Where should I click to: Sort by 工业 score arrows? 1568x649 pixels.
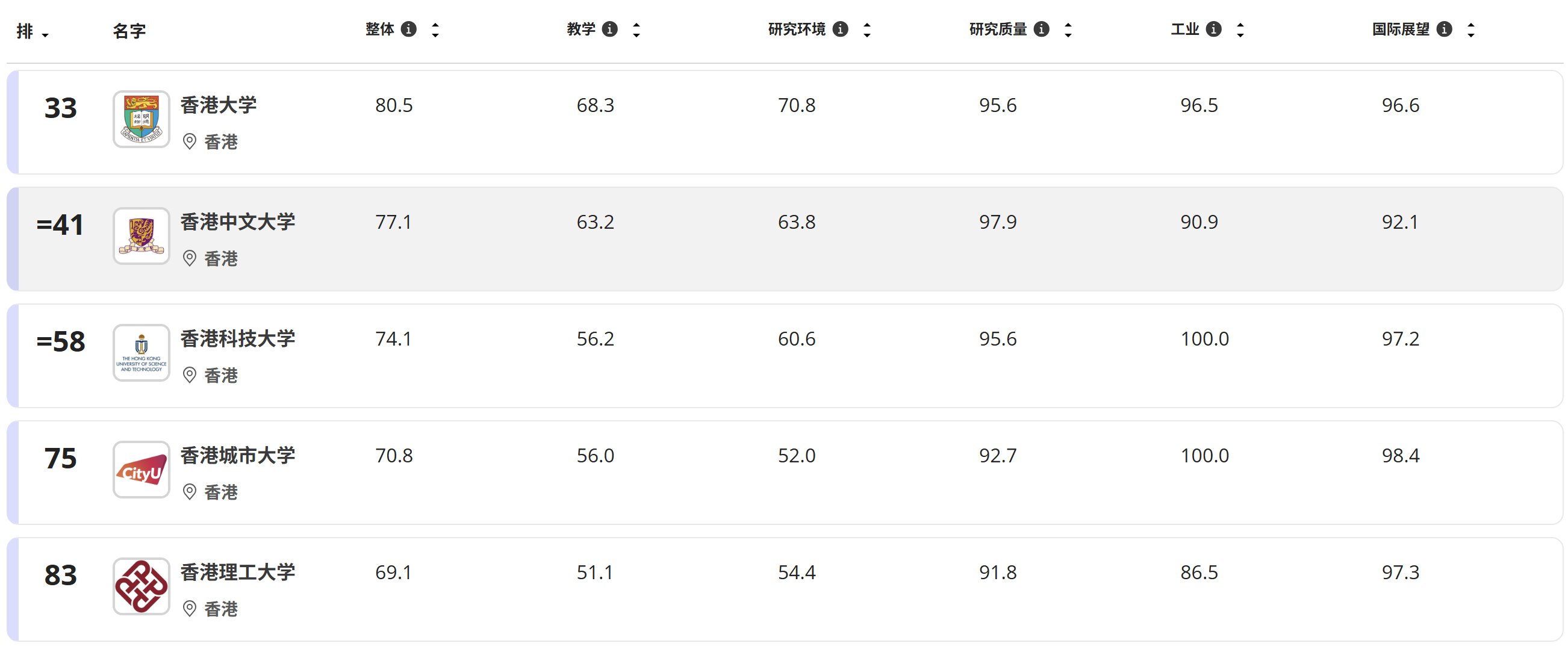1240,30
